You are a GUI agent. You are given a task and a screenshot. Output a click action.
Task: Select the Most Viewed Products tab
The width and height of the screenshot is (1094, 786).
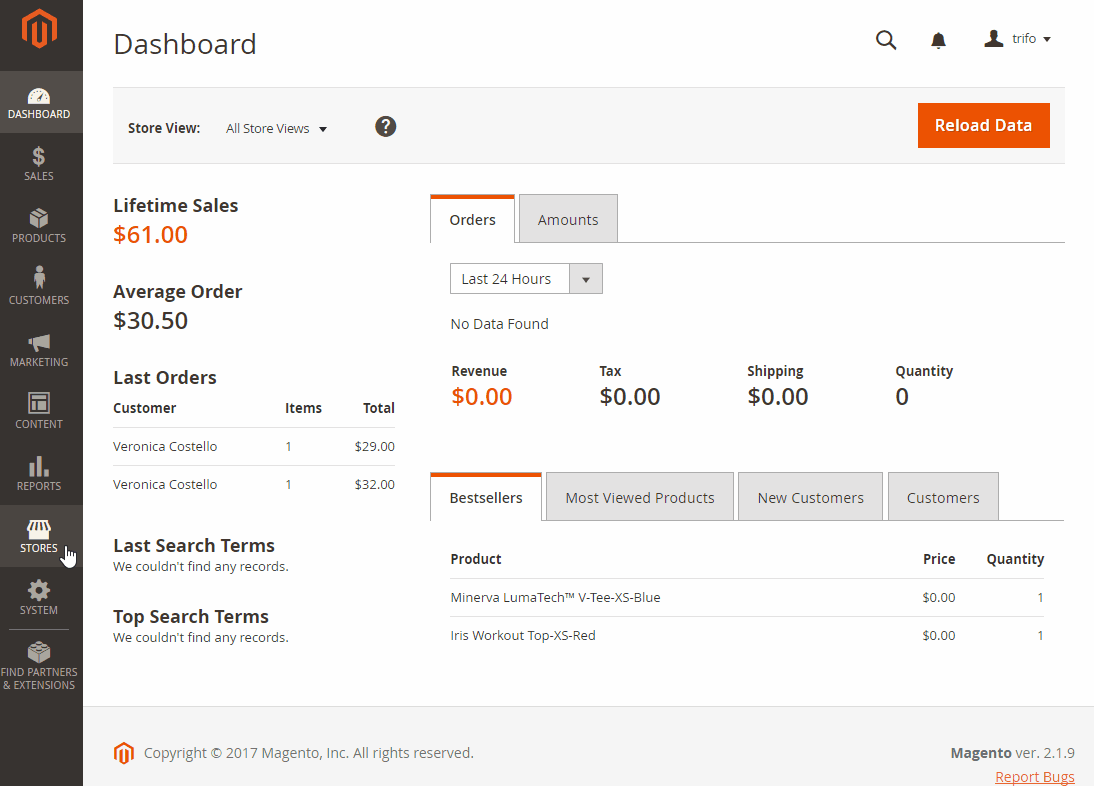640,497
